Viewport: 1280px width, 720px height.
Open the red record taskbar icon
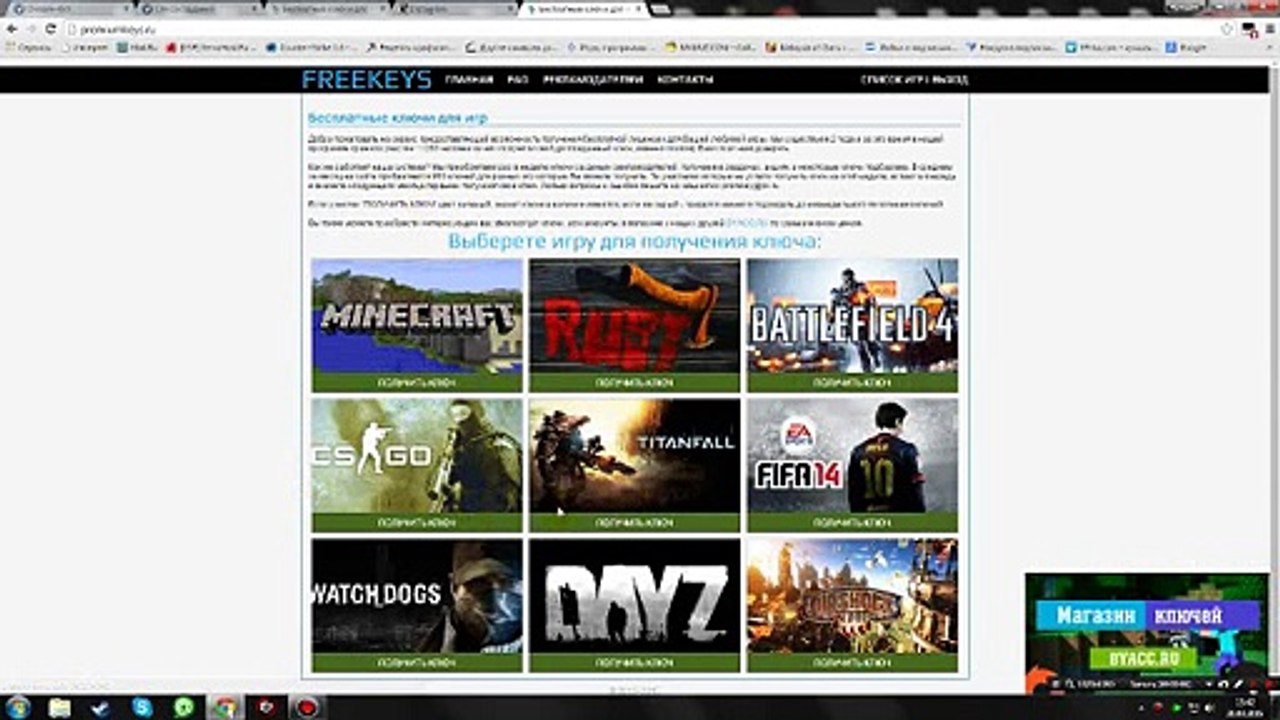[x=309, y=707]
